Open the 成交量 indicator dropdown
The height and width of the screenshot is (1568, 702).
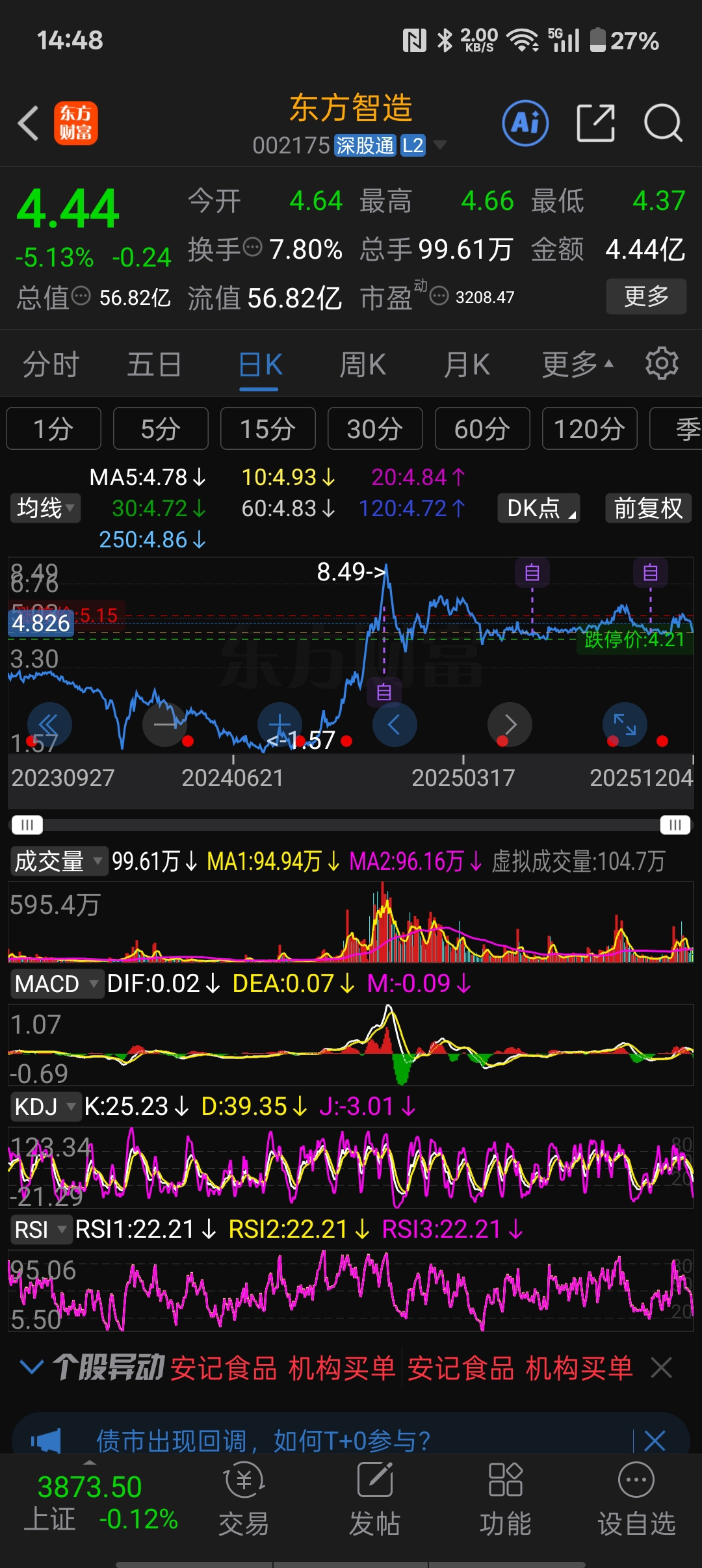click(x=58, y=861)
